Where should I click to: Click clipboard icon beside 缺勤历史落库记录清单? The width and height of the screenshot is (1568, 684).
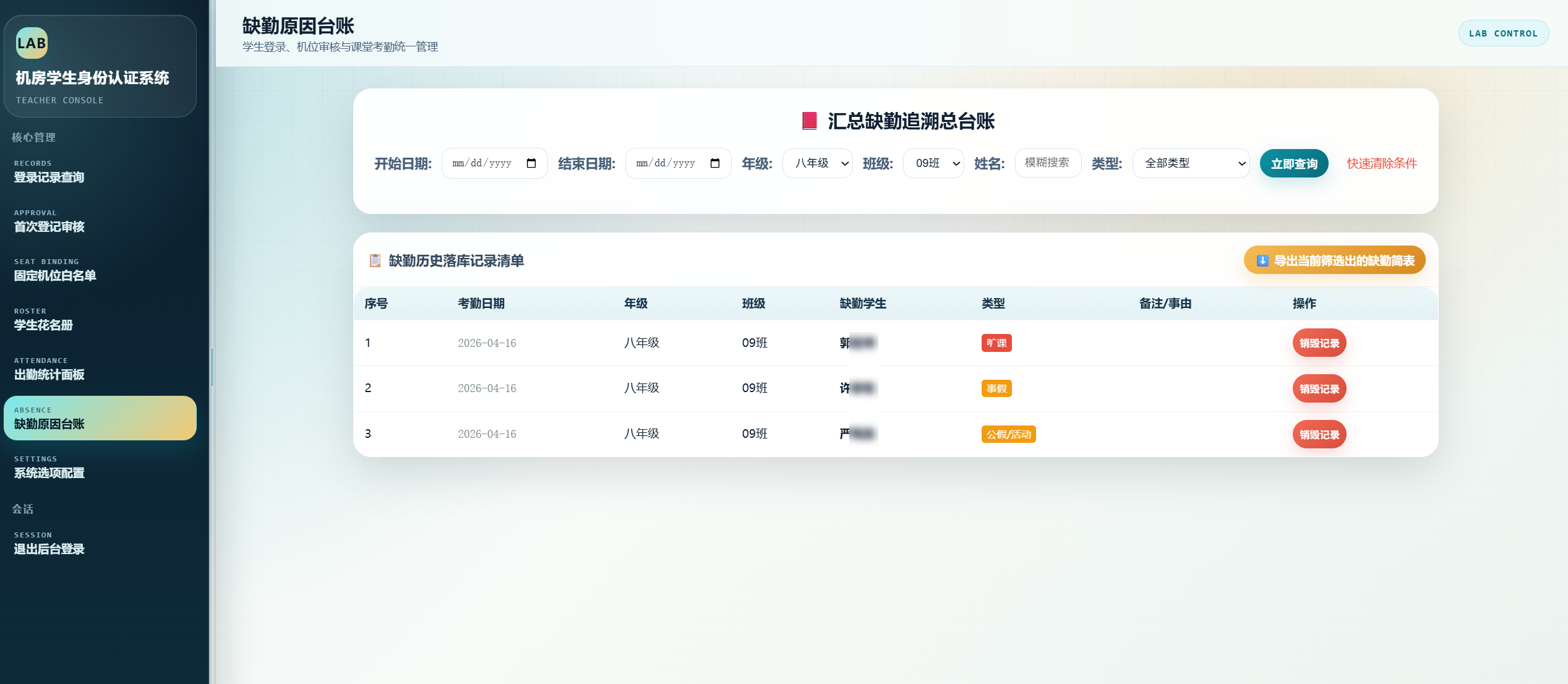375,260
